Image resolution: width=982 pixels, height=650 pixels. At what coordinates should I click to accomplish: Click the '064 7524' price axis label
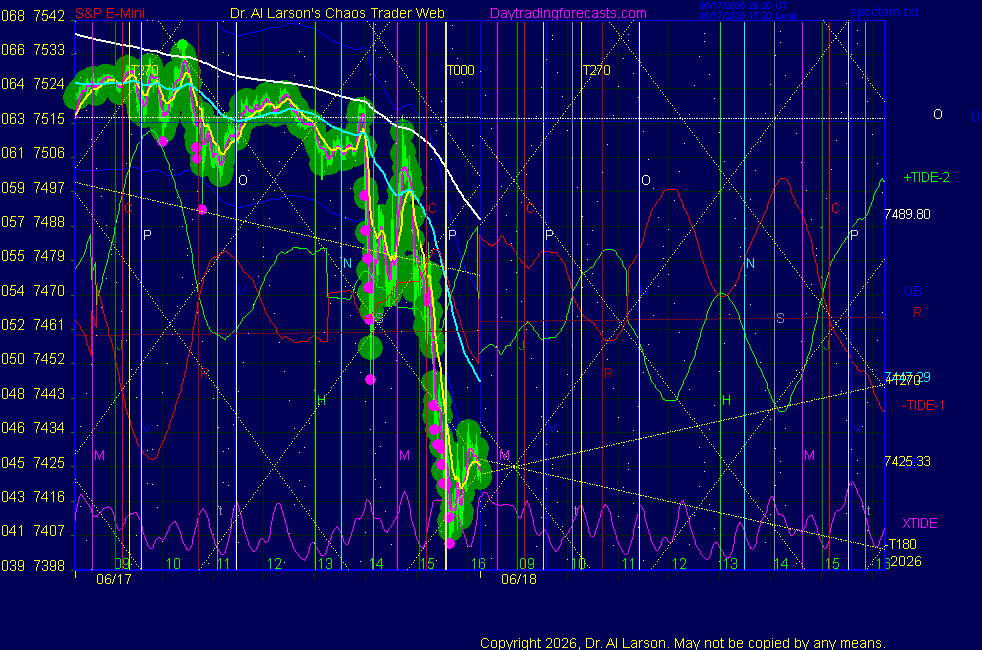pos(33,84)
